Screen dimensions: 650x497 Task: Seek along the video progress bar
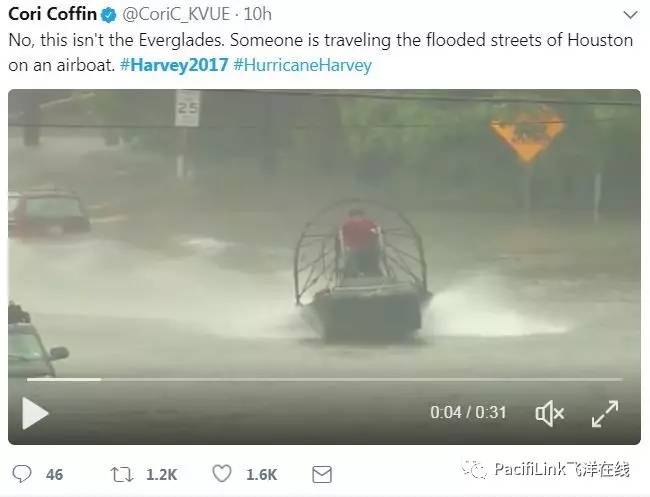point(325,379)
